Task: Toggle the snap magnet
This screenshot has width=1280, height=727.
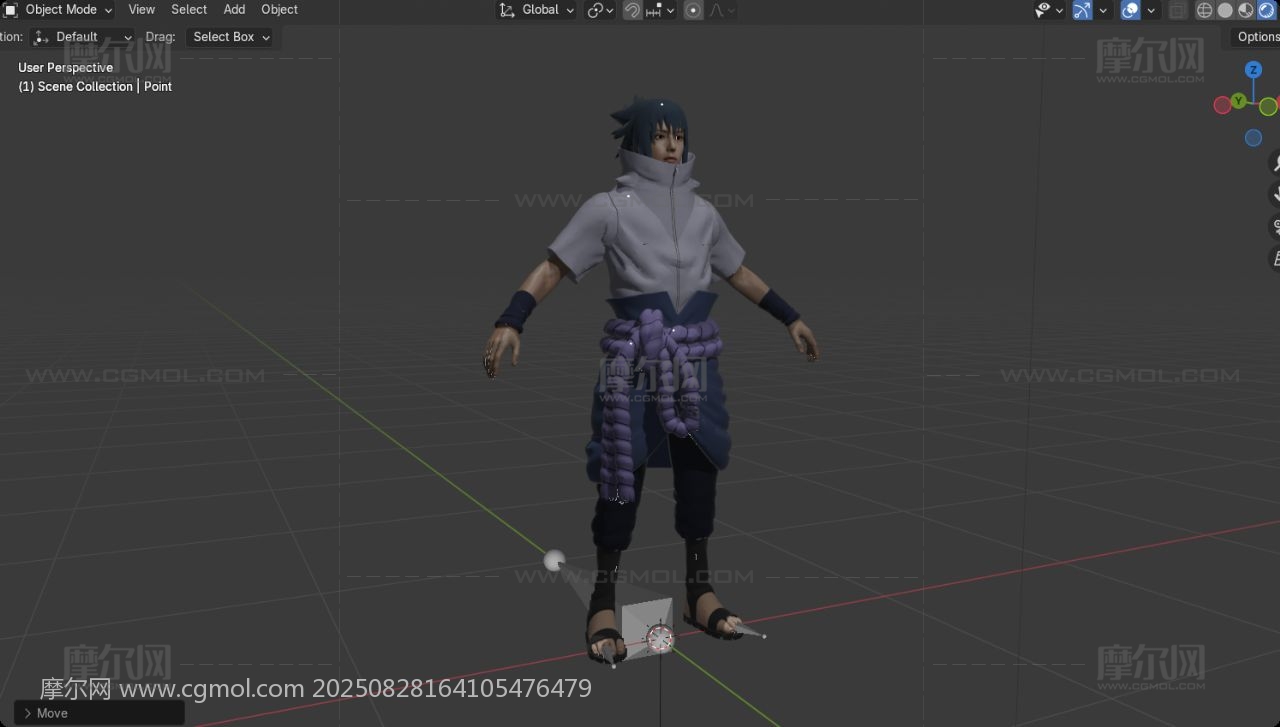Action: pyautogui.click(x=632, y=10)
